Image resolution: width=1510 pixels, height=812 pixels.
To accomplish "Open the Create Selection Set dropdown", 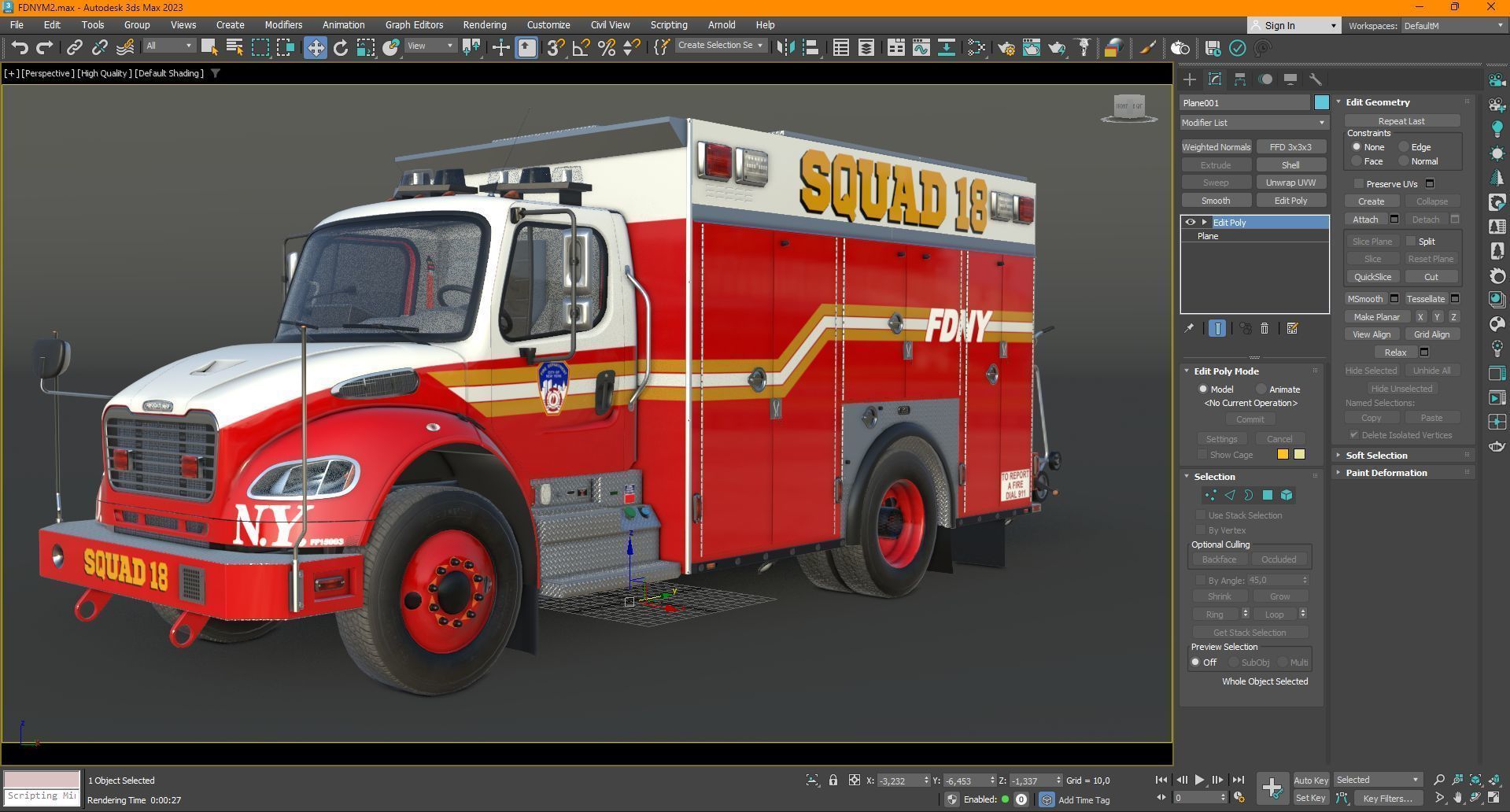I will [x=720, y=46].
